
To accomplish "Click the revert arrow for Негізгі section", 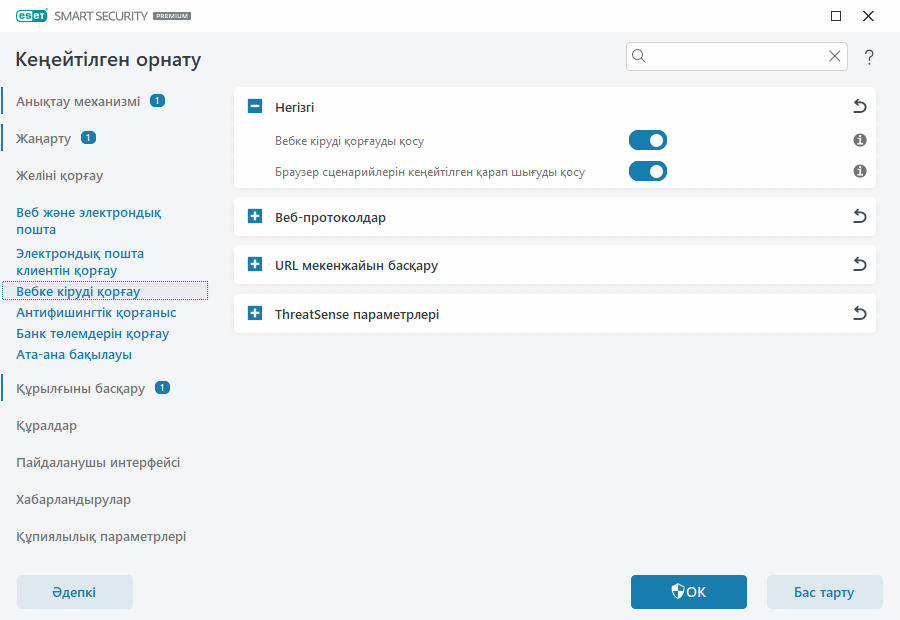I will [859, 107].
